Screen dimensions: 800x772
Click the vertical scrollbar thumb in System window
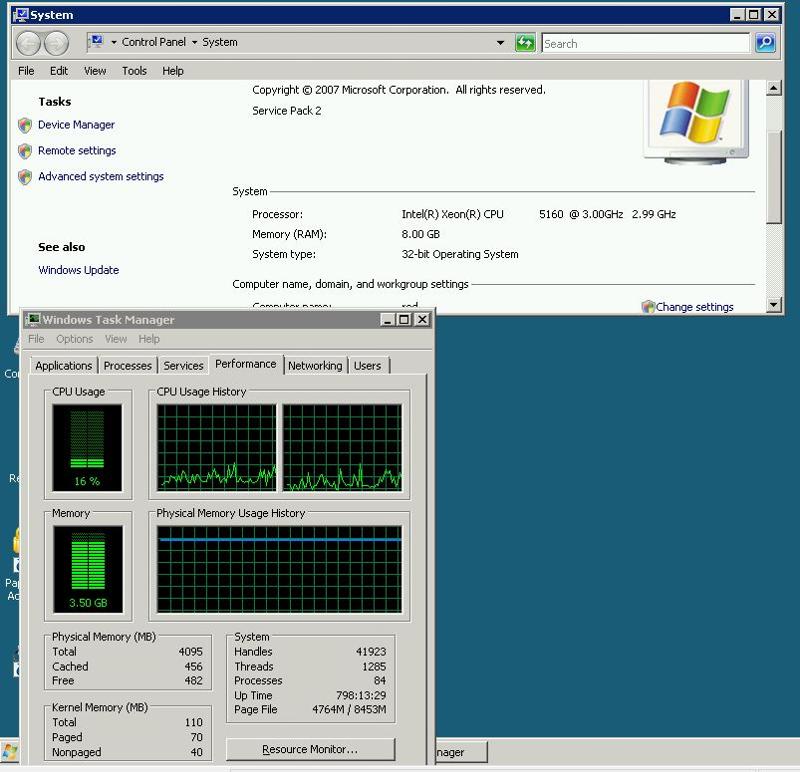point(773,177)
